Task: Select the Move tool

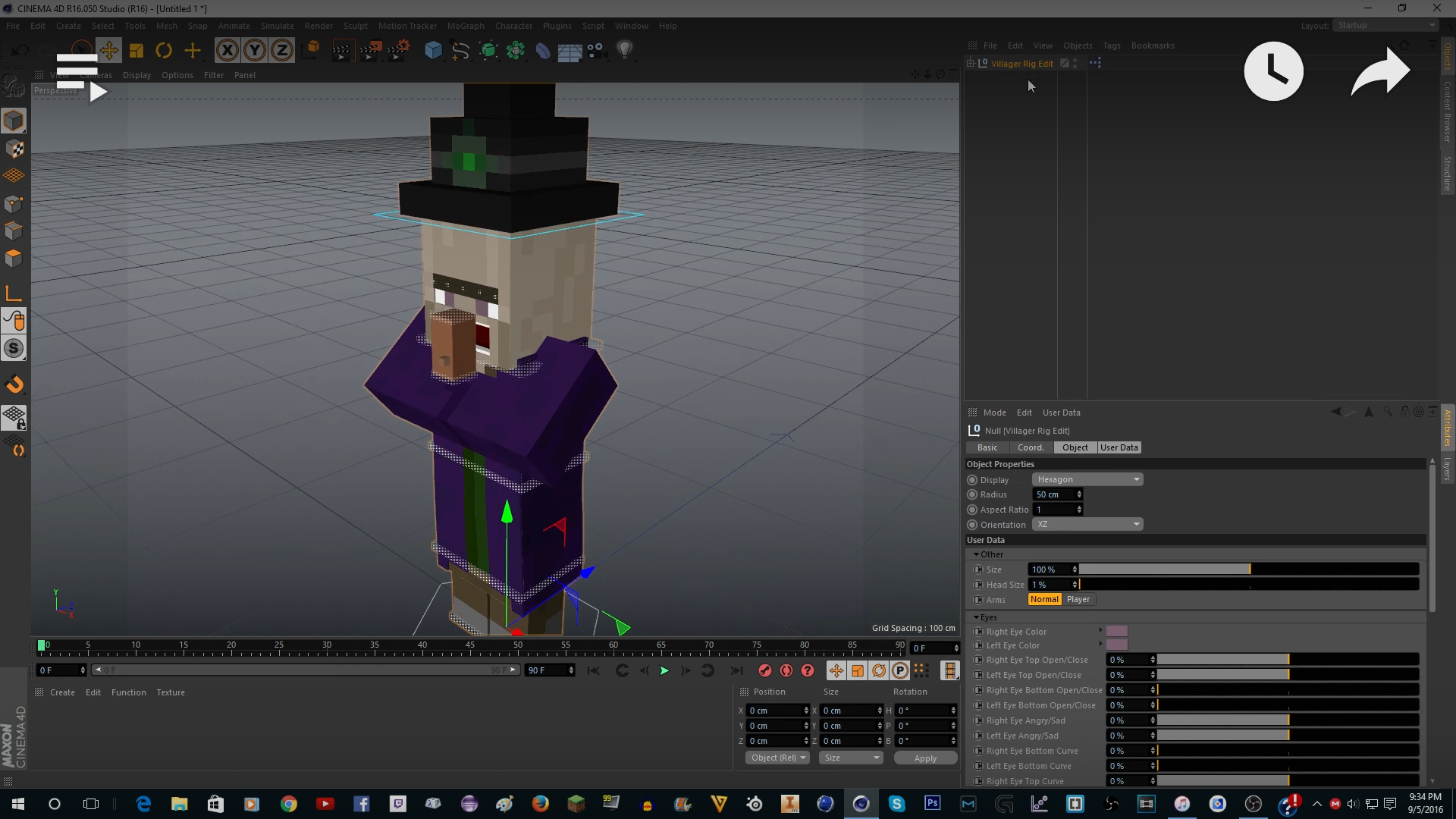Action: coord(108,51)
